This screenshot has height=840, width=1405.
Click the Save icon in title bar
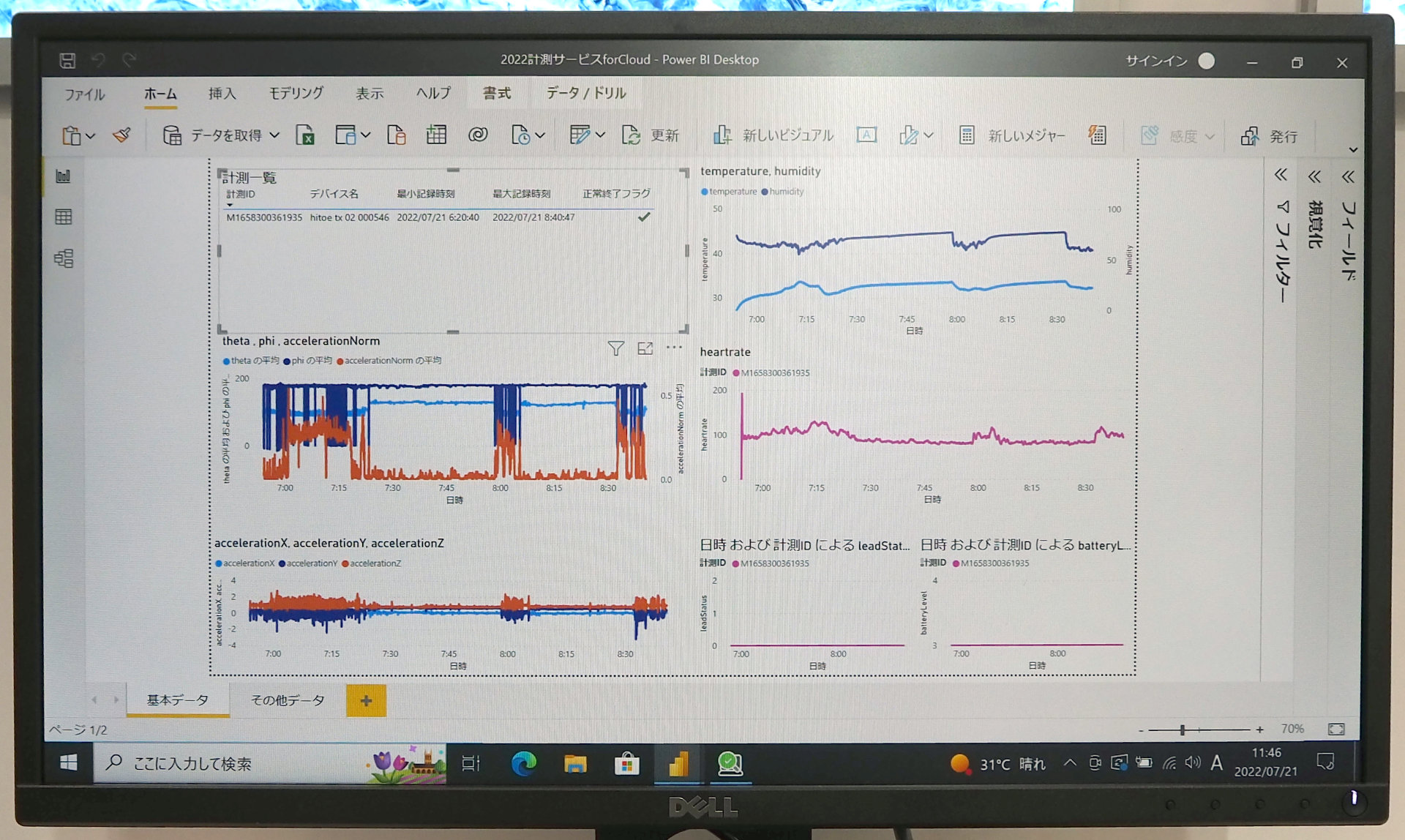click(x=67, y=60)
